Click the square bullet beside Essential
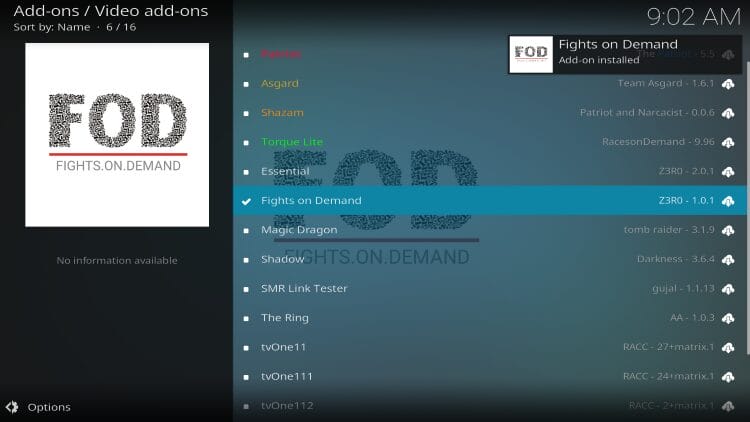The height and width of the screenshot is (422, 750). [x=246, y=172]
